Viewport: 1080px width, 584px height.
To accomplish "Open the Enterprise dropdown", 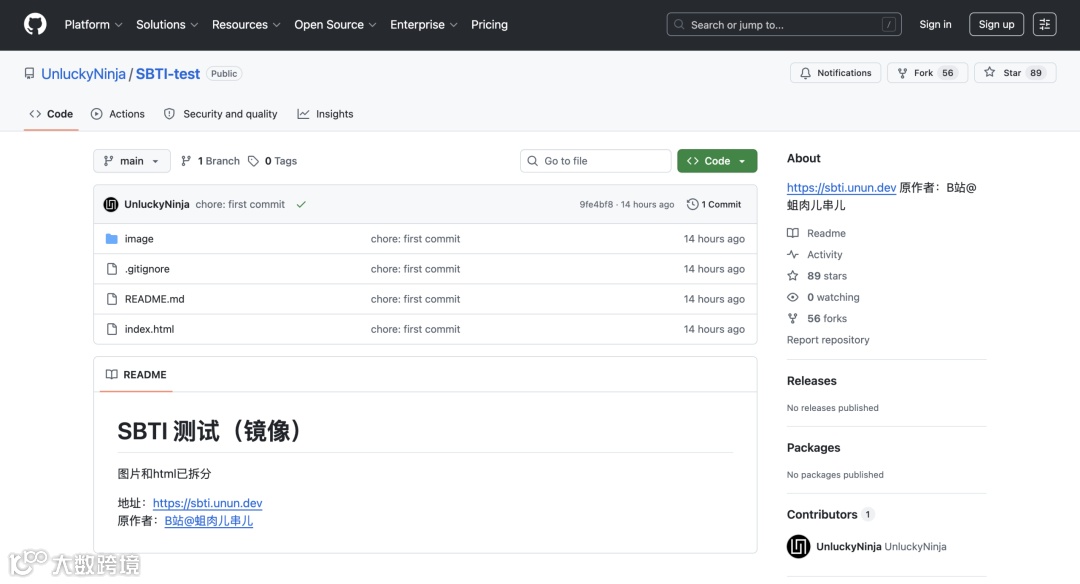I will pos(424,25).
